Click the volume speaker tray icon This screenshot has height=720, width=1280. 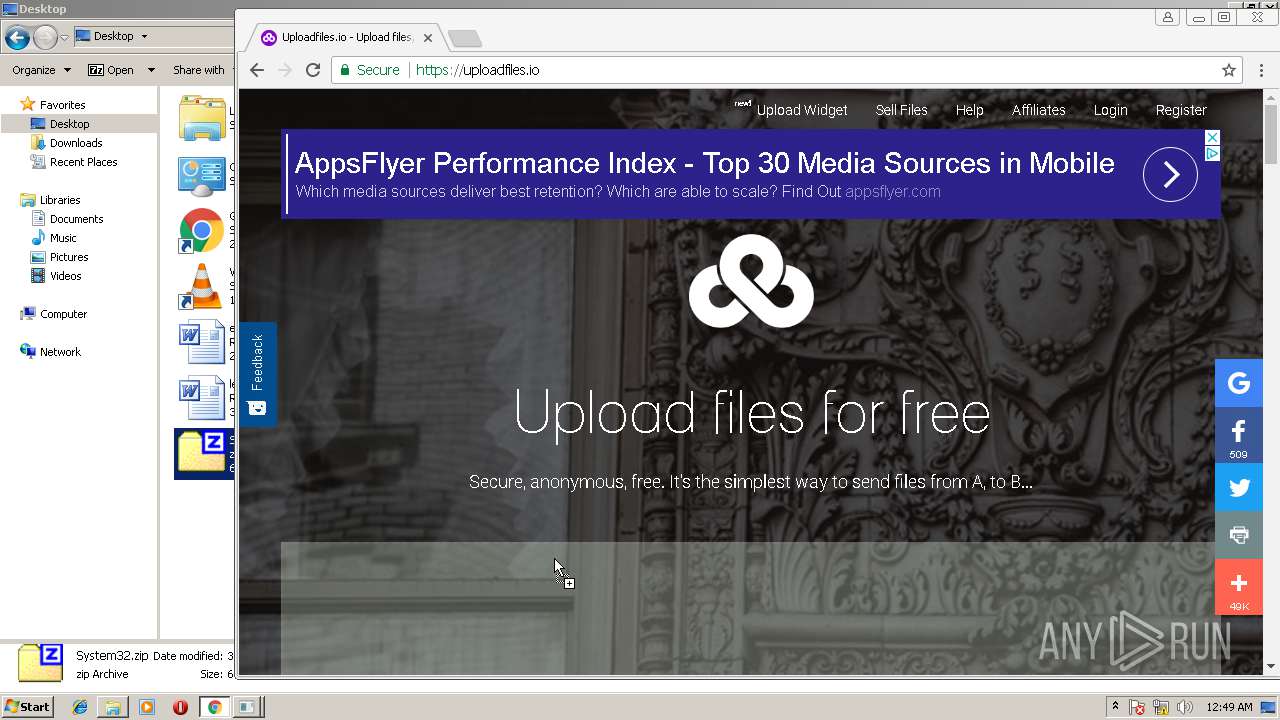(1185, 707)
